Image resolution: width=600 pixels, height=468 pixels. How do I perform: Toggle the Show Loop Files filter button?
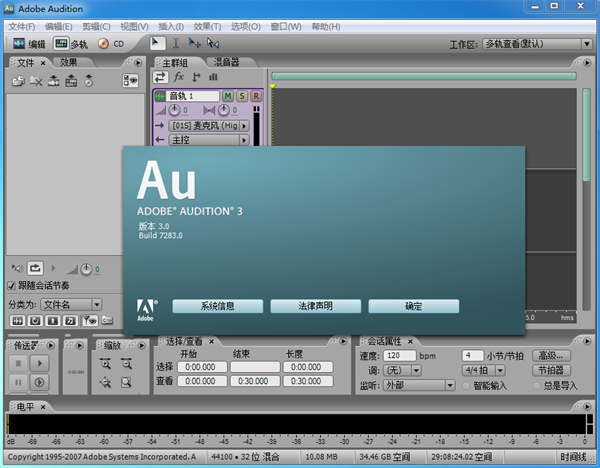(x=35, y=321)
